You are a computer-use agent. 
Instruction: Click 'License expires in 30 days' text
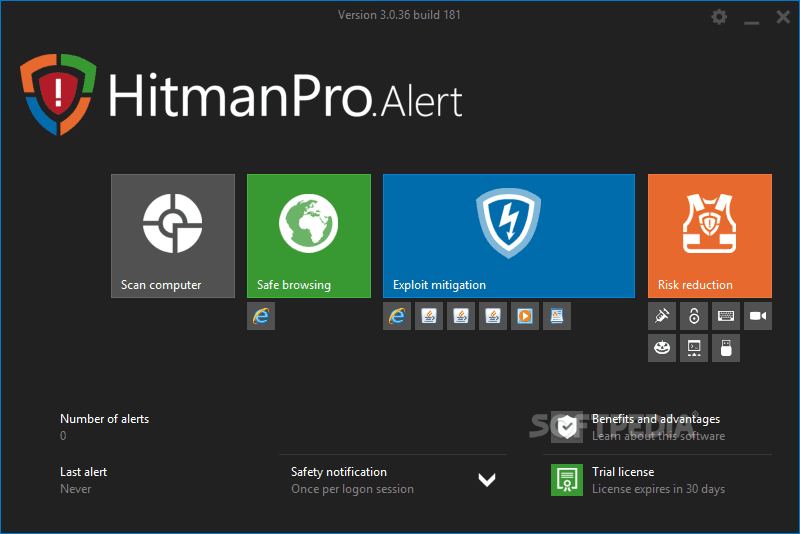pyautogui.click(x=658, y=489)
